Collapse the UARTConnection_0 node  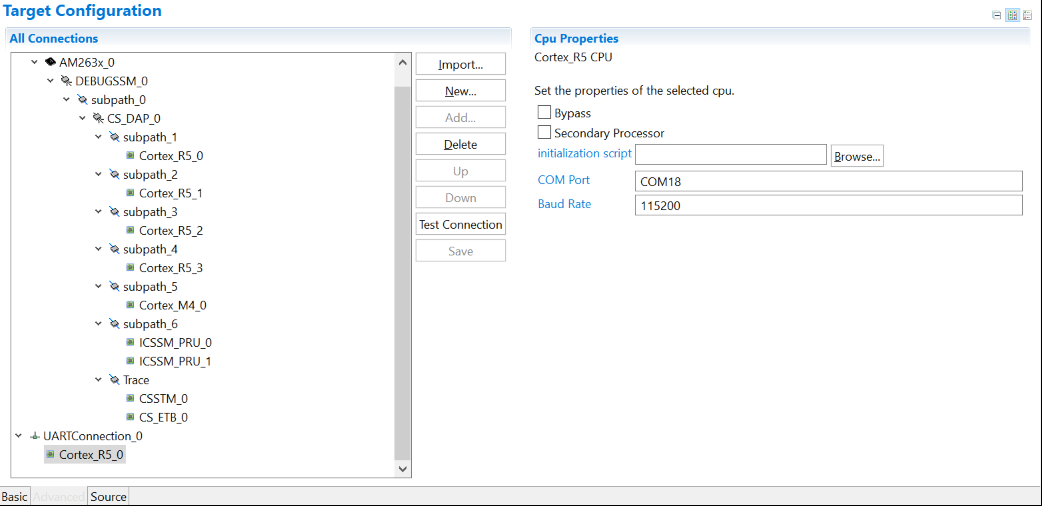tap(19, 436)
